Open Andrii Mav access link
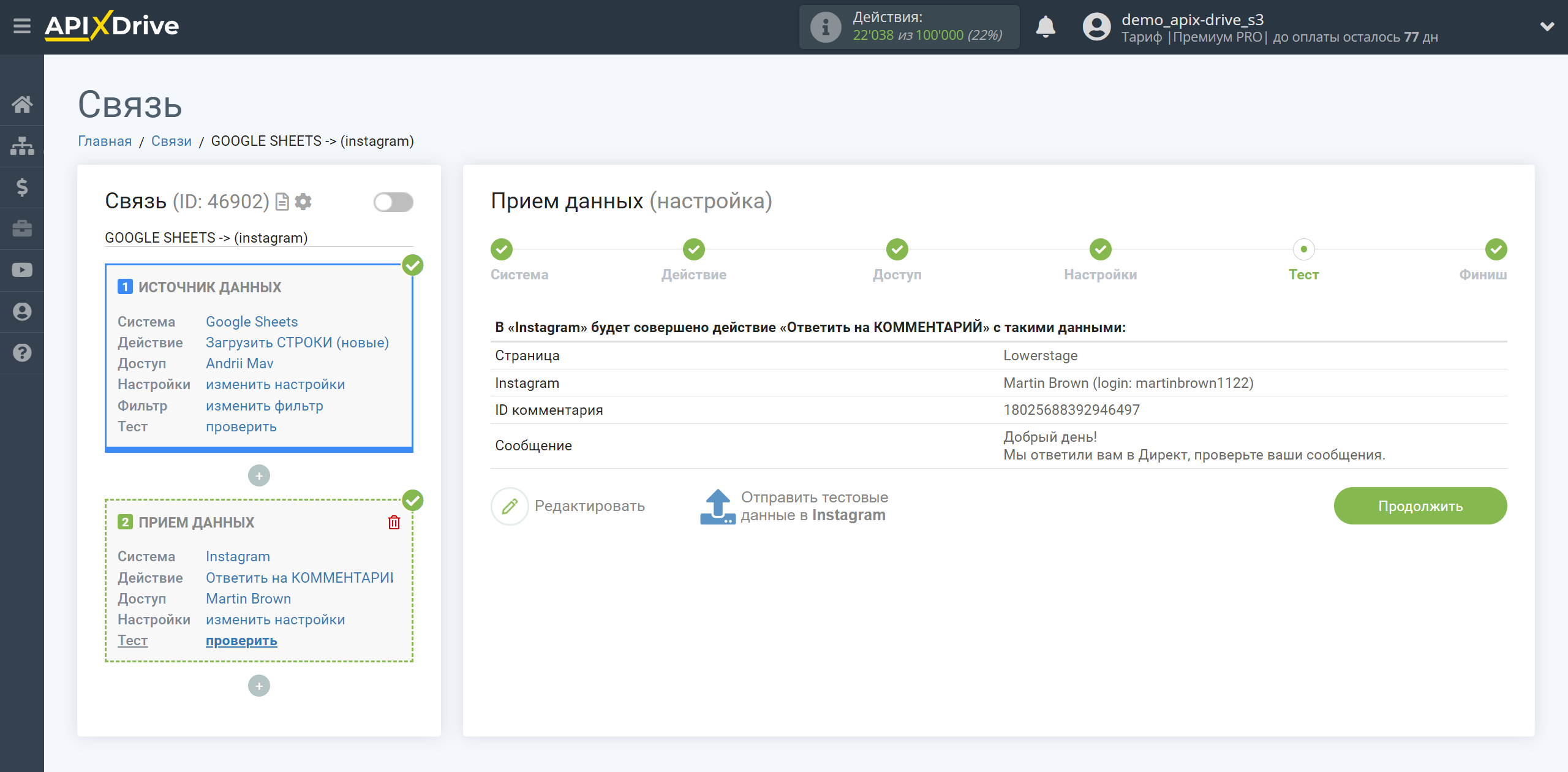Screen dimensions: 1568x772 tap(239, 363)
